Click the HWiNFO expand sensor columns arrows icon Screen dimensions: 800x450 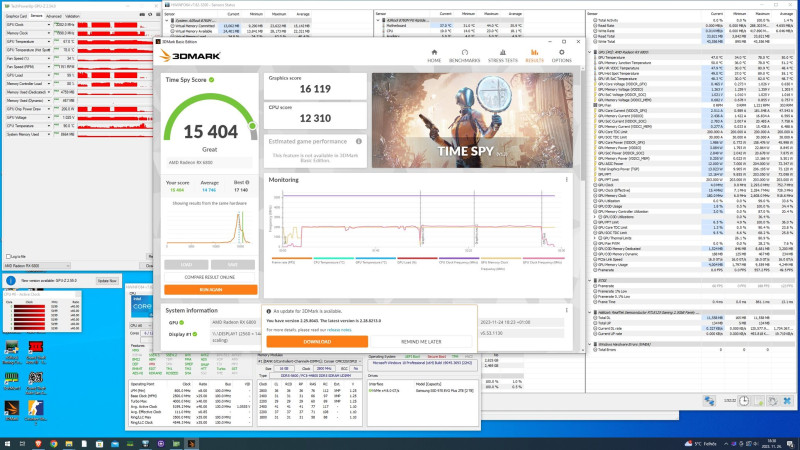710,401
